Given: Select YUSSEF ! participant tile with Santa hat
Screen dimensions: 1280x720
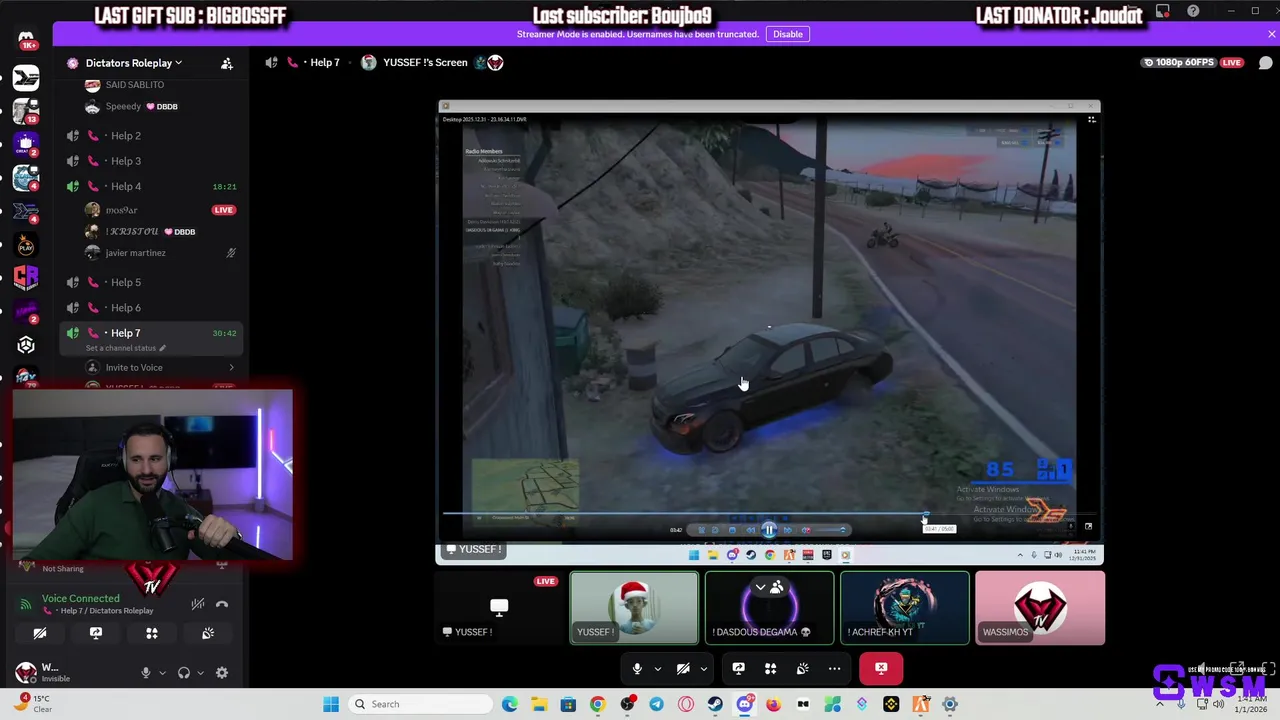Looking at the screenshot, I should click(634, 608).
